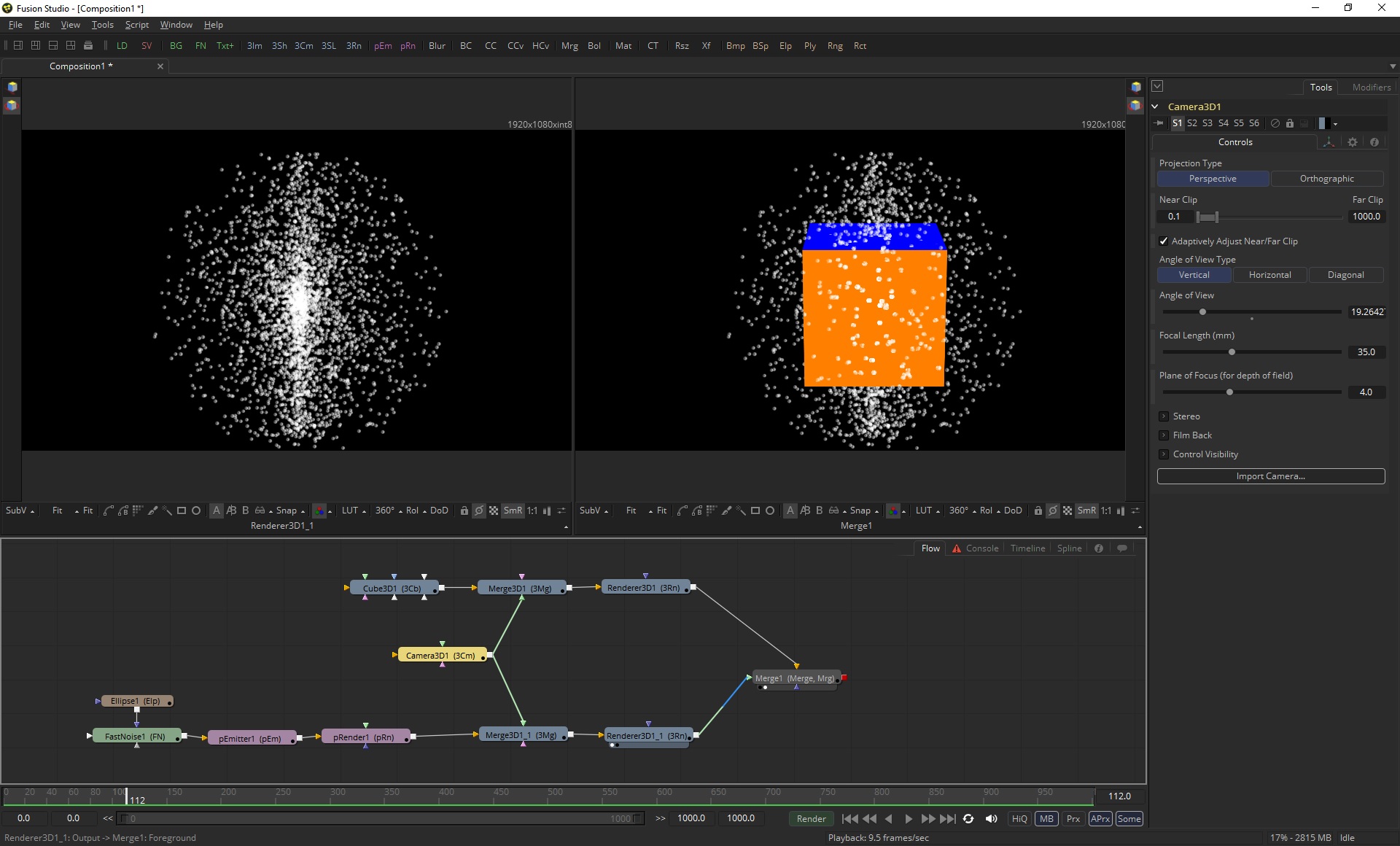The width and height of the screenshot is (1400, 846).
Task: Open the gear settings tab for Camera3D1
Action: (x=1353, y=142)
